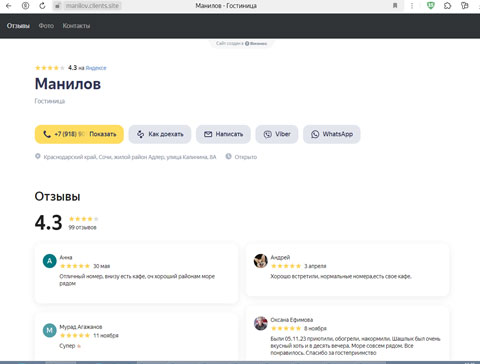
Task: Open the green shield protection icon
Action: [x=431, y=5]
